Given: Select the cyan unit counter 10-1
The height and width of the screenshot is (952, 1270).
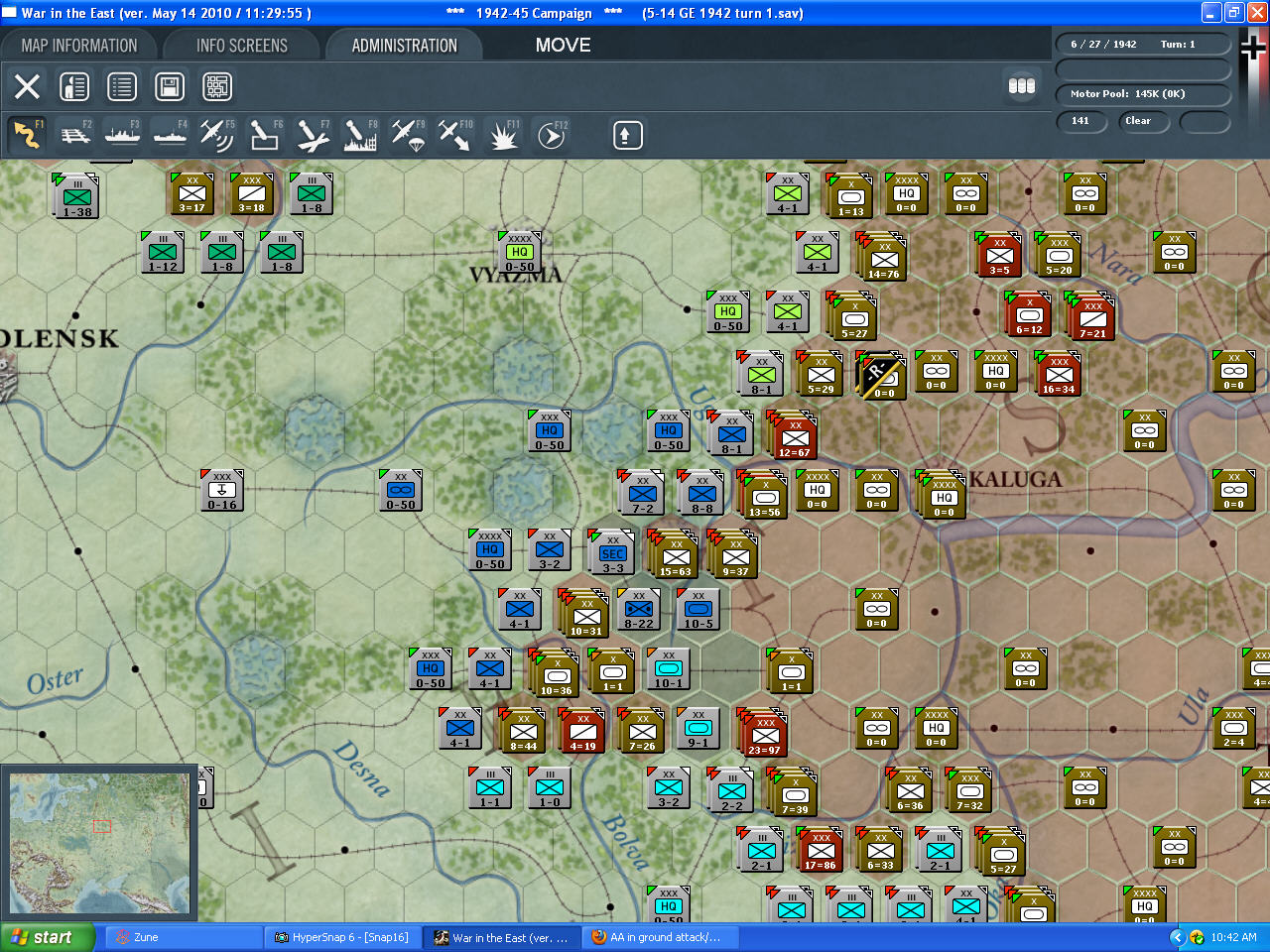Looking at the screenshot, I should pos(669,668).
